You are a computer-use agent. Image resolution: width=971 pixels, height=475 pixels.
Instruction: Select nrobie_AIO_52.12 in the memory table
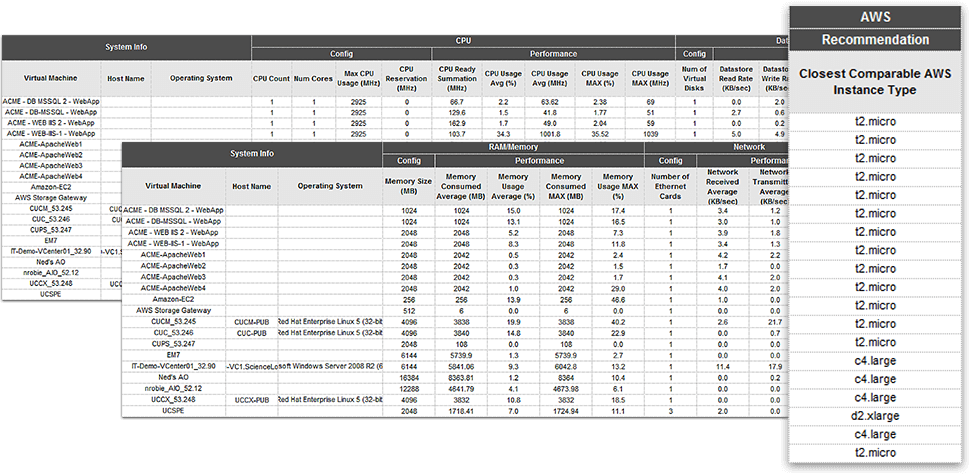click(173, 388)
